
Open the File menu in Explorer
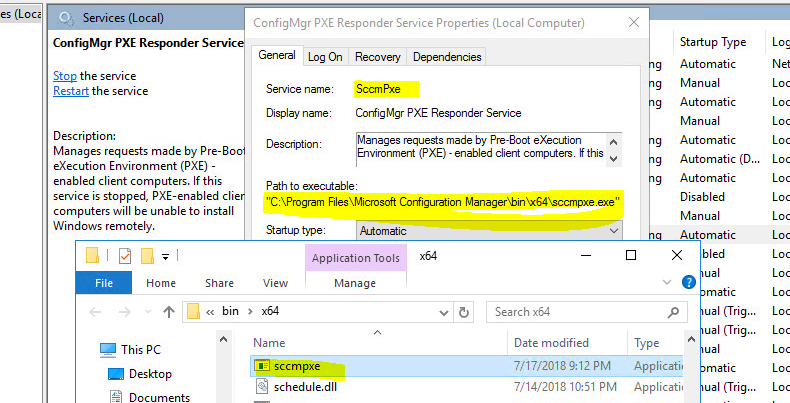pos(104,283)
